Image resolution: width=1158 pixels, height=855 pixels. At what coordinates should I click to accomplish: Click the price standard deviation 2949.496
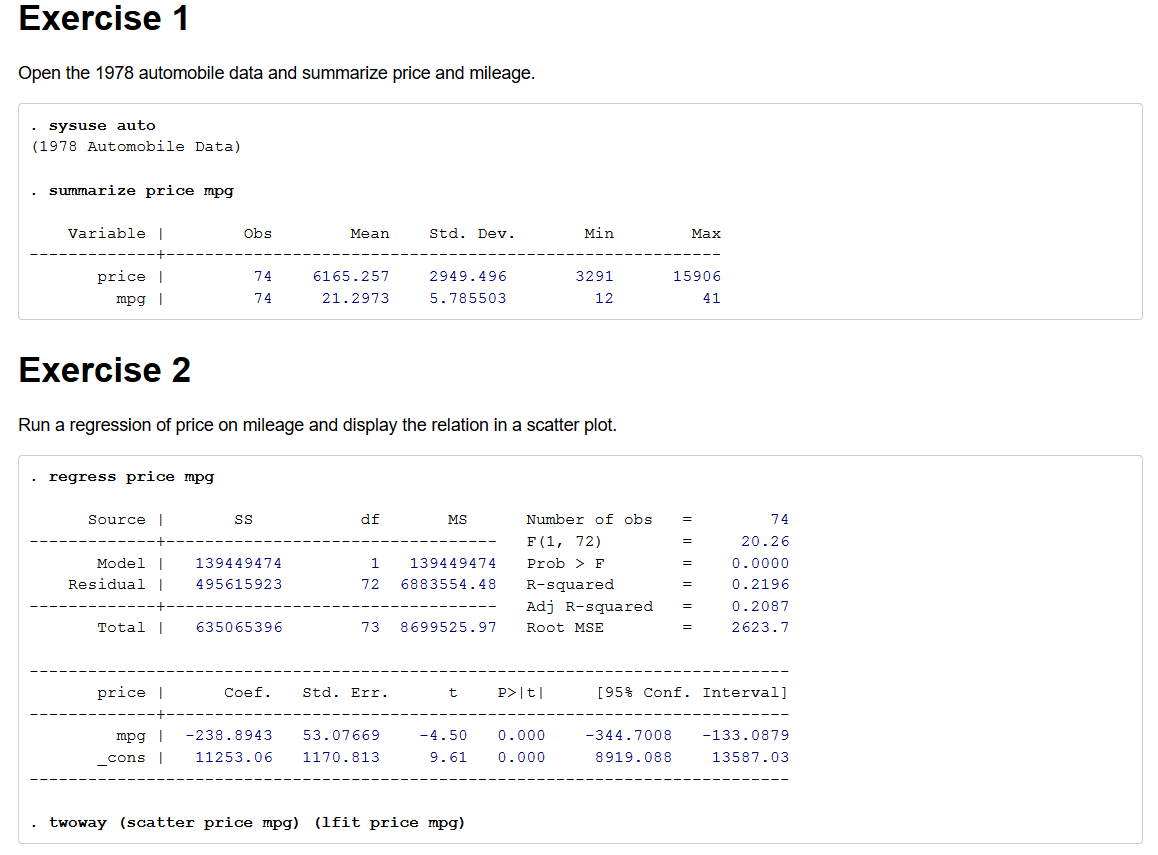click(x=467, y=277)
